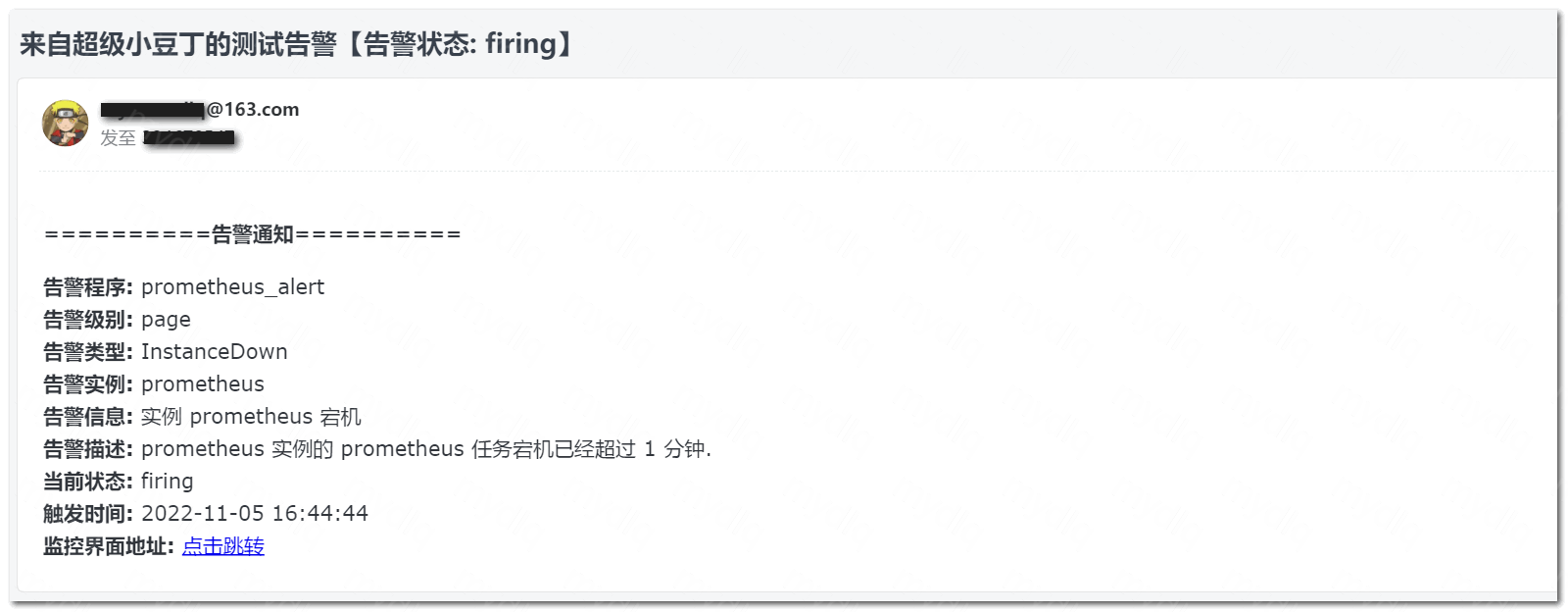Click the 告警类型 label

pyautogui.click(x=87, y=352)
